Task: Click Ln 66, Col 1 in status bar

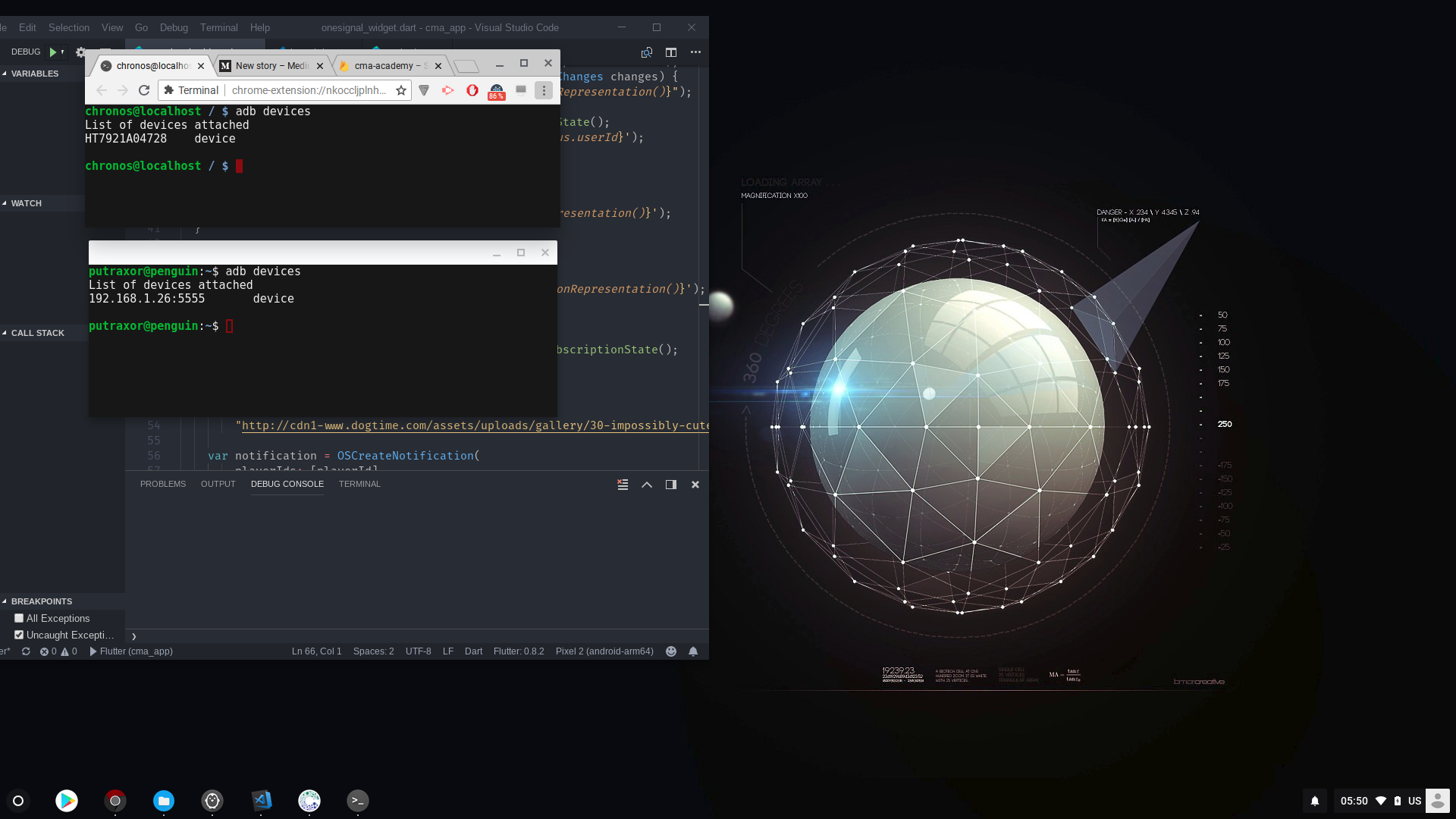Action: 317,651
